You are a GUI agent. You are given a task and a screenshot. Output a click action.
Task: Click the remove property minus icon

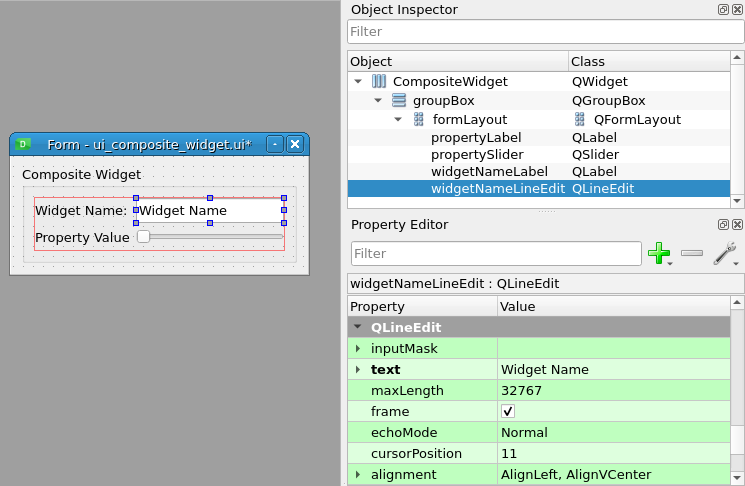click(691, 254)
